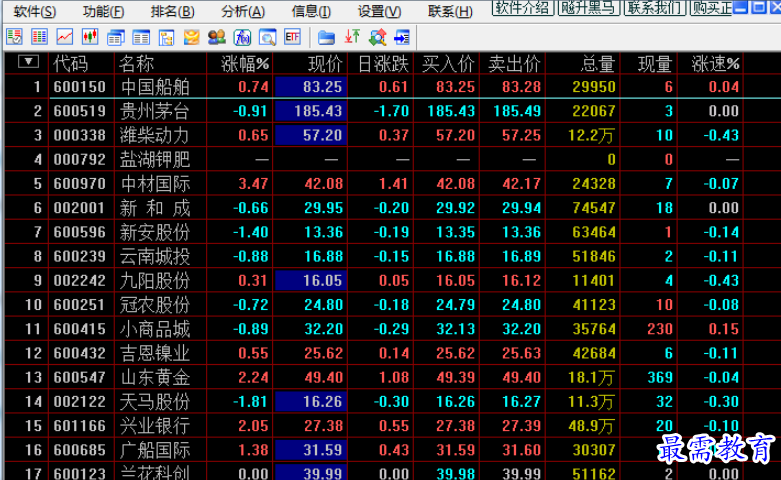The image size is (781, 480).
Task: Open the red line trend chart icon
Action: coord(65,37)
